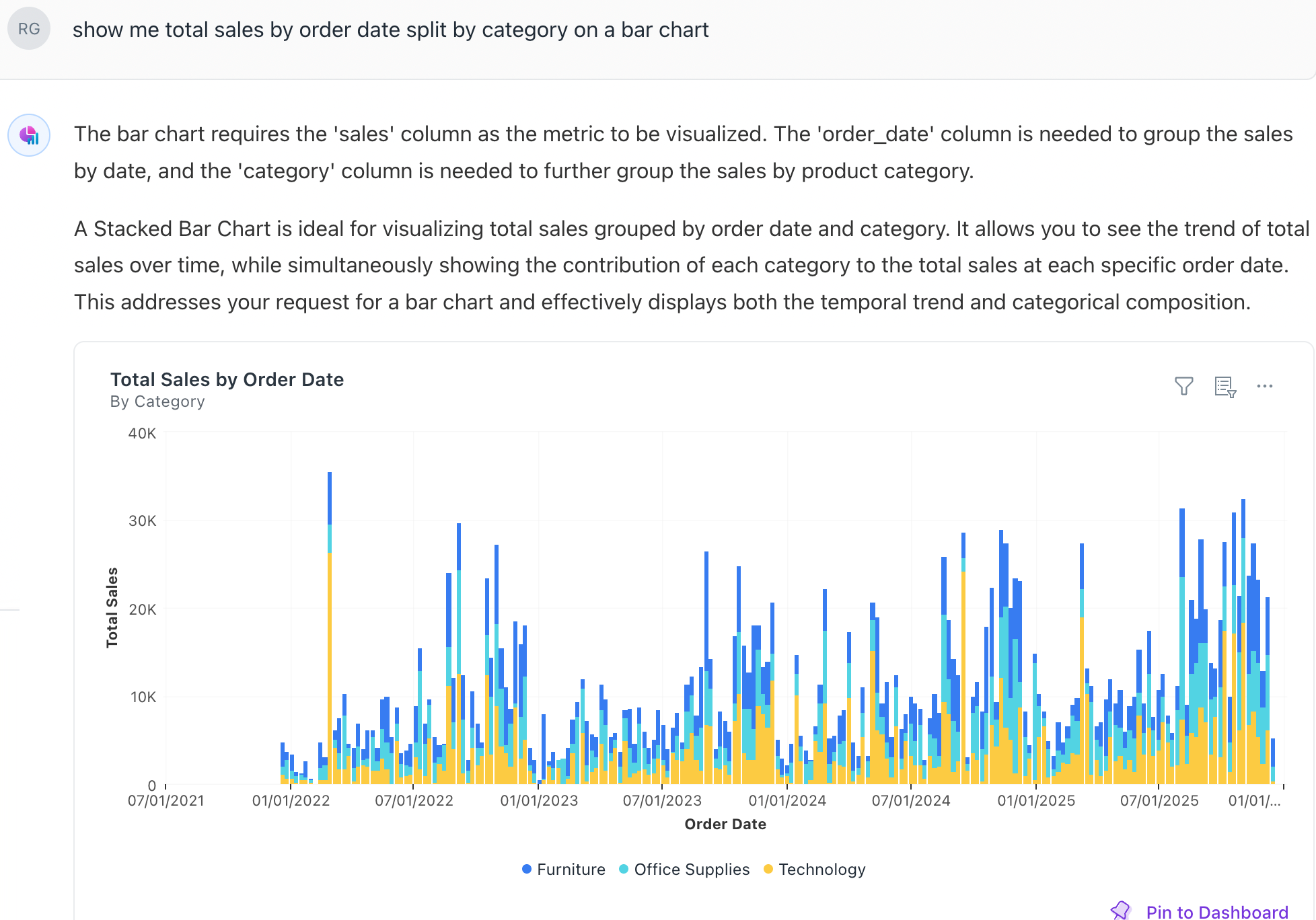Image resolution: width=1316 pixels, height=920 pixels.
Task: Toggle the Furniture series label in legend
Action: 571,870
